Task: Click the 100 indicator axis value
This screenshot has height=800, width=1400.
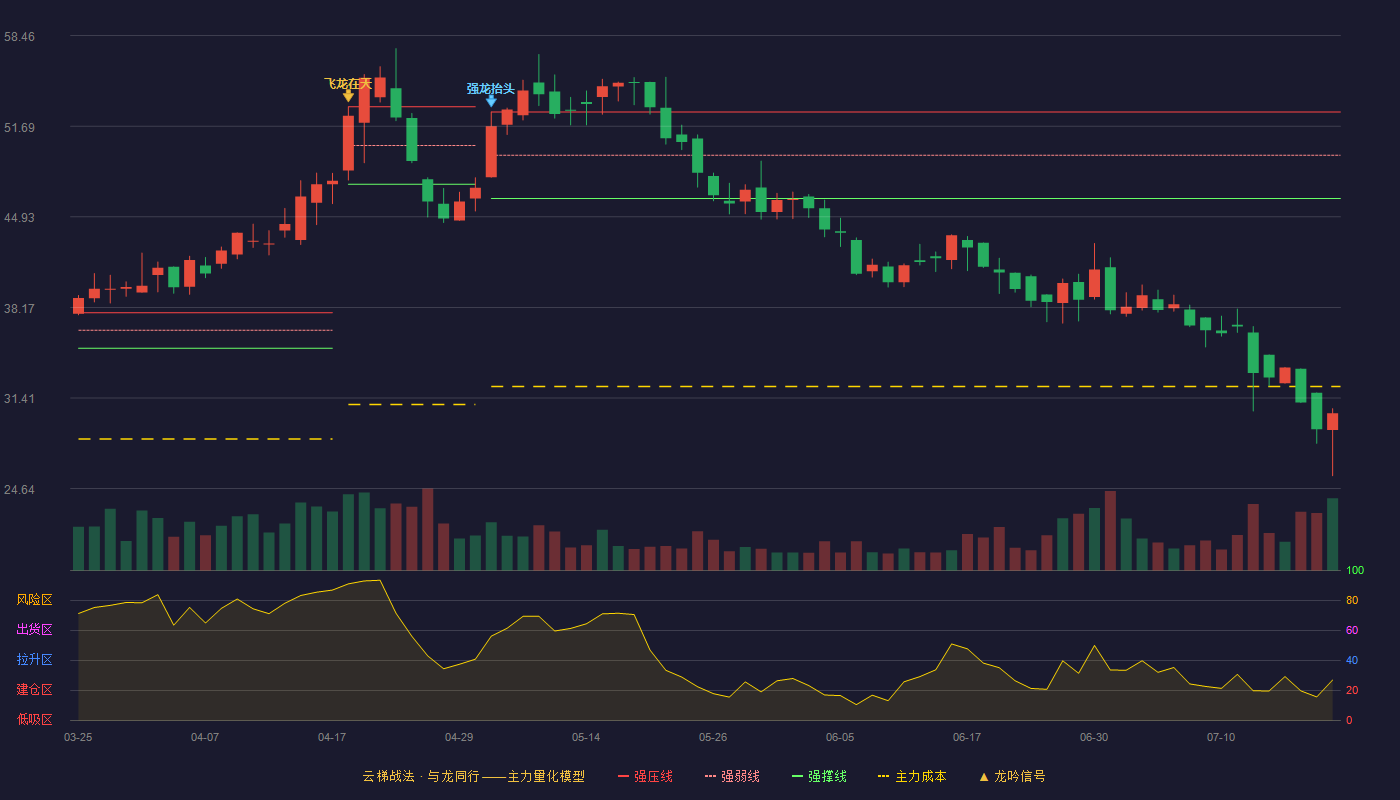Action: [1355, 571]
